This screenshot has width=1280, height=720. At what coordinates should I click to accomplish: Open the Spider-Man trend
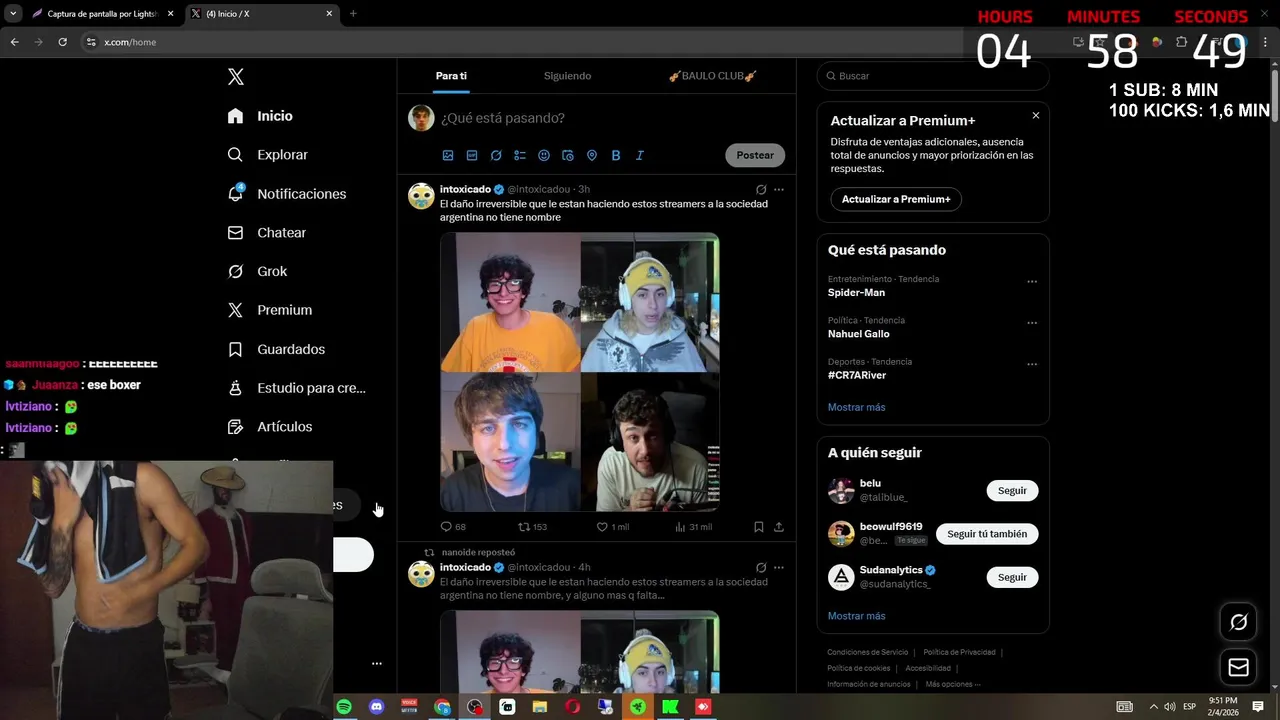pos(856,293)
